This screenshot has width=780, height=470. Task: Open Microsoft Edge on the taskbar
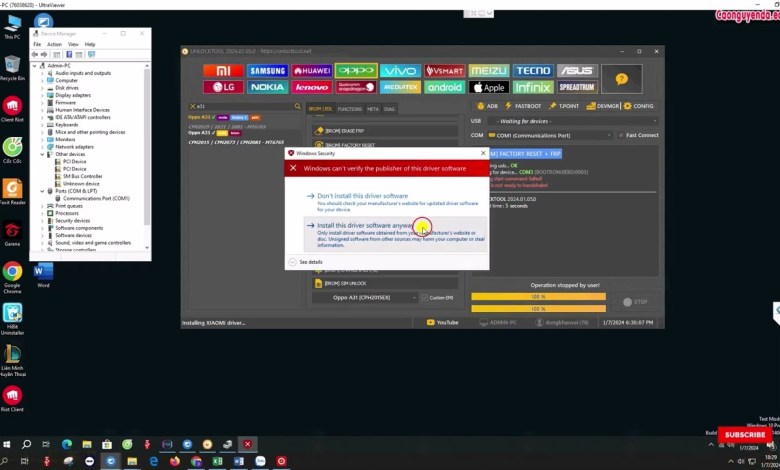[67, 444]
